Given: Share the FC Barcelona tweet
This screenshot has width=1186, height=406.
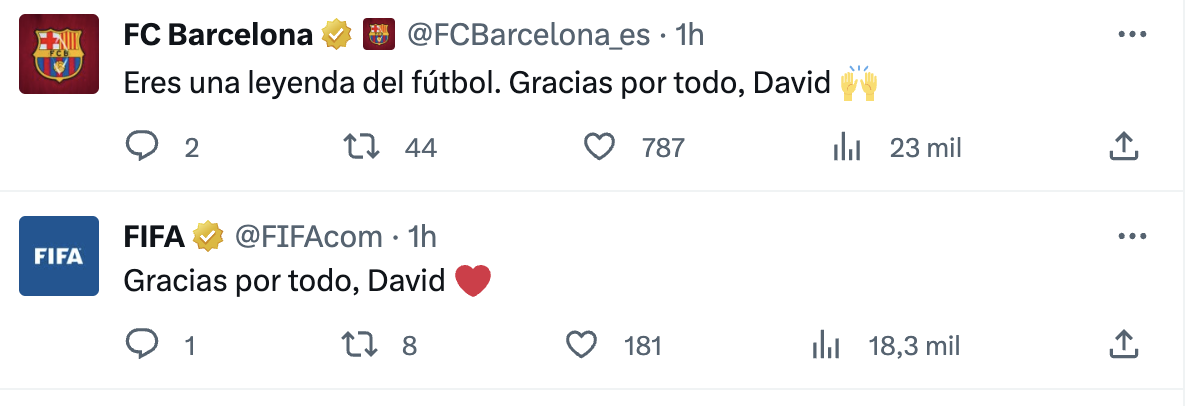Looking at the screenshot, I should 1125,148.
